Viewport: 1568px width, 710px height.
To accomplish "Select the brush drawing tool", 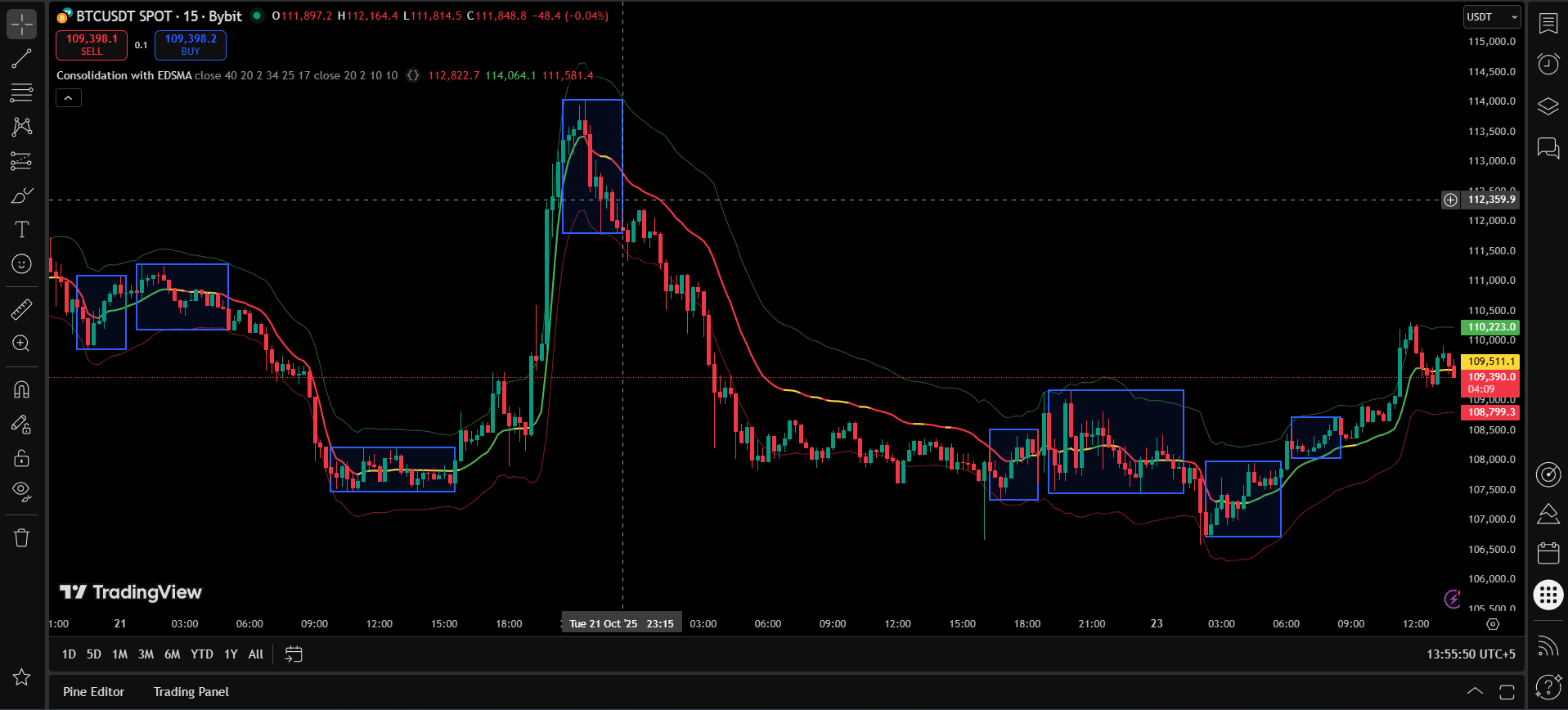I will pos(21,195).
